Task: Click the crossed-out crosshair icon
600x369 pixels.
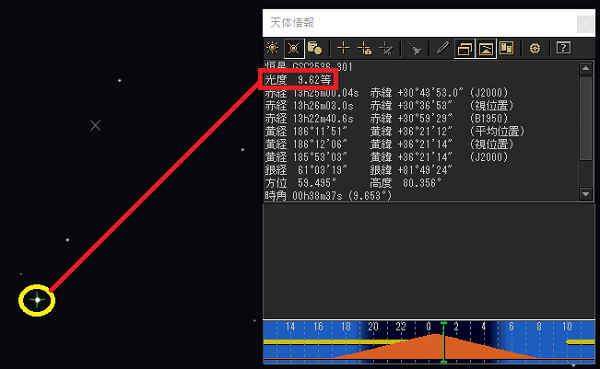Action: [386, 49]
